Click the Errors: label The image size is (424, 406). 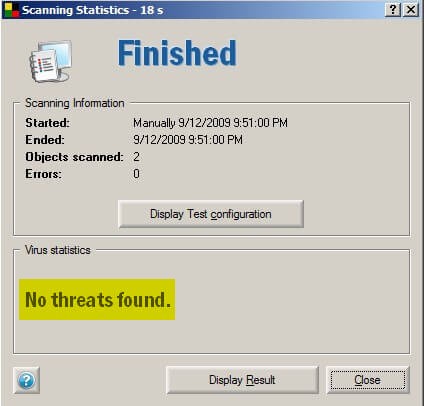click(x=43, y=174)
